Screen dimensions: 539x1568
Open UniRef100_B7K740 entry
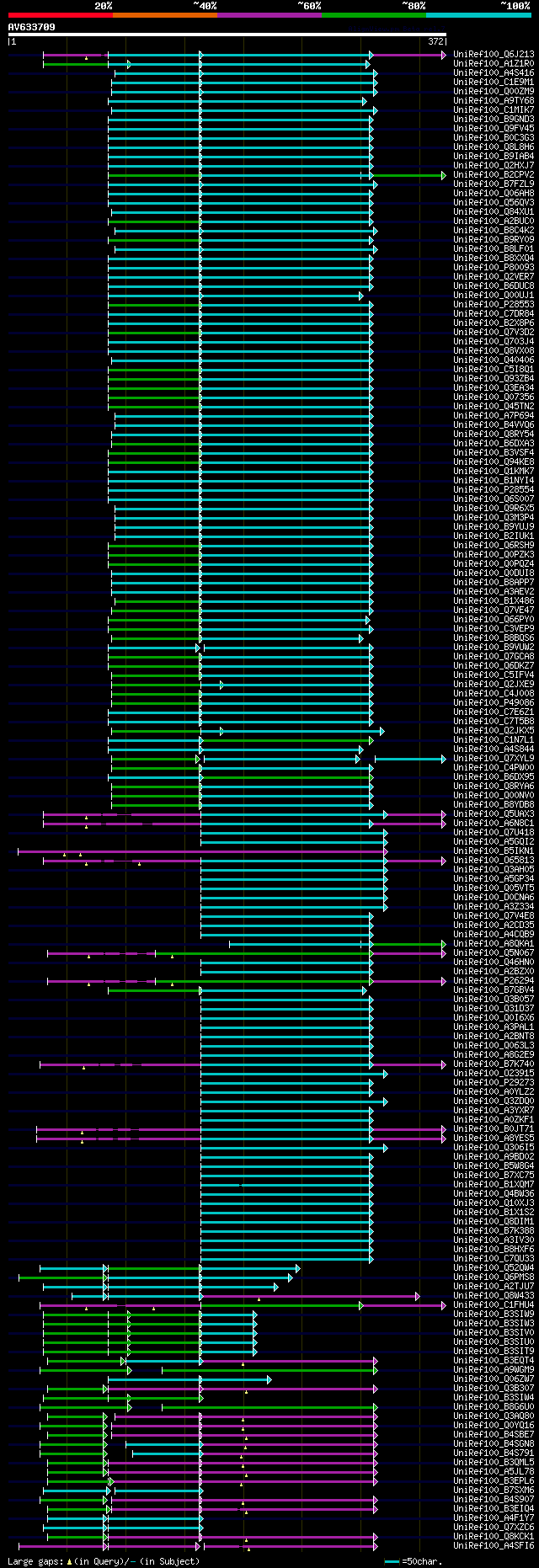click(494, 1064)
